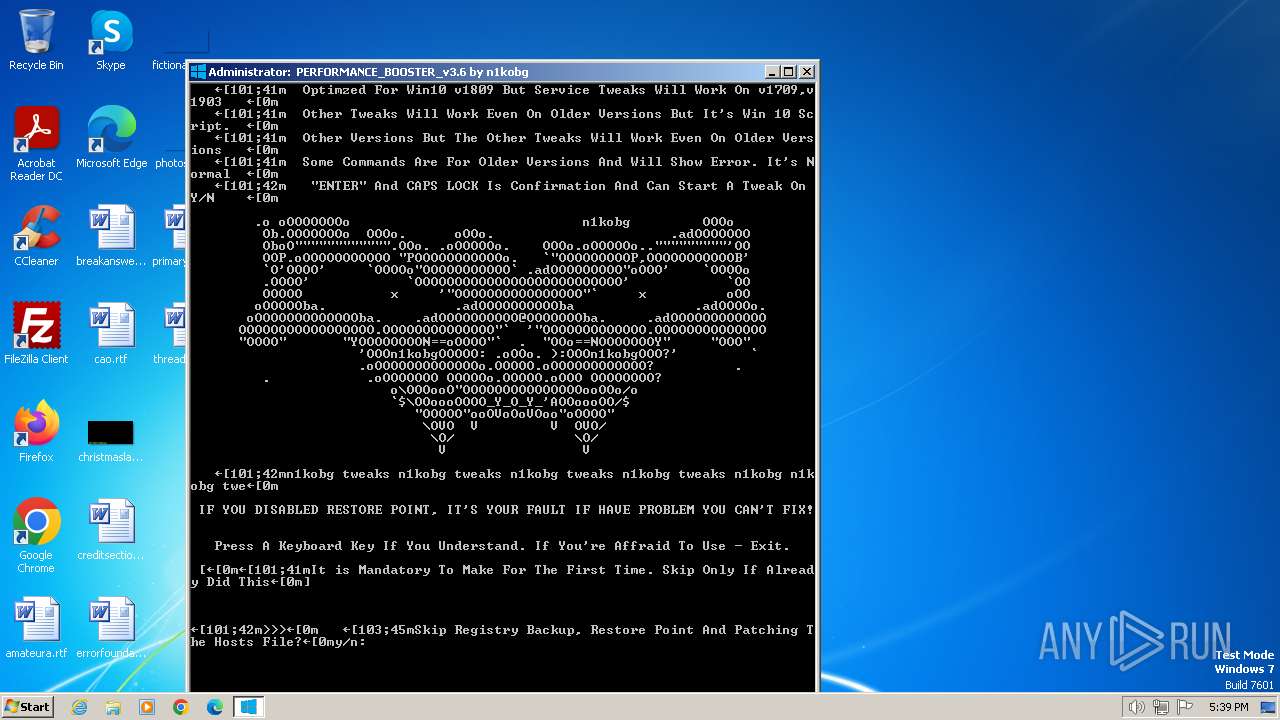Open Acrobat Reader DC shortcut
The width and height of the screenshot is (1280, 720).
coord(36,144)
